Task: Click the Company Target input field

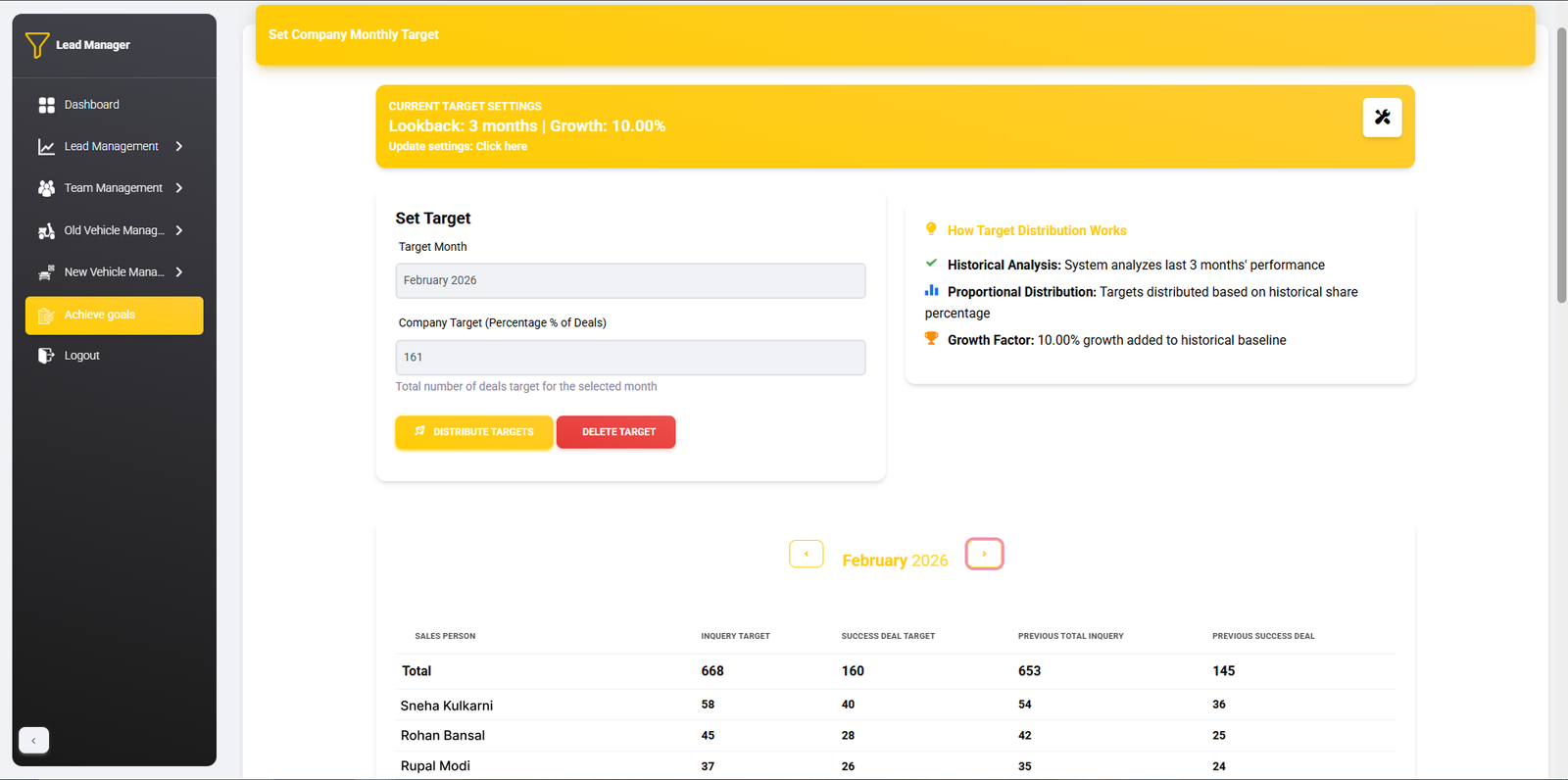Action: tap(630, 358)
